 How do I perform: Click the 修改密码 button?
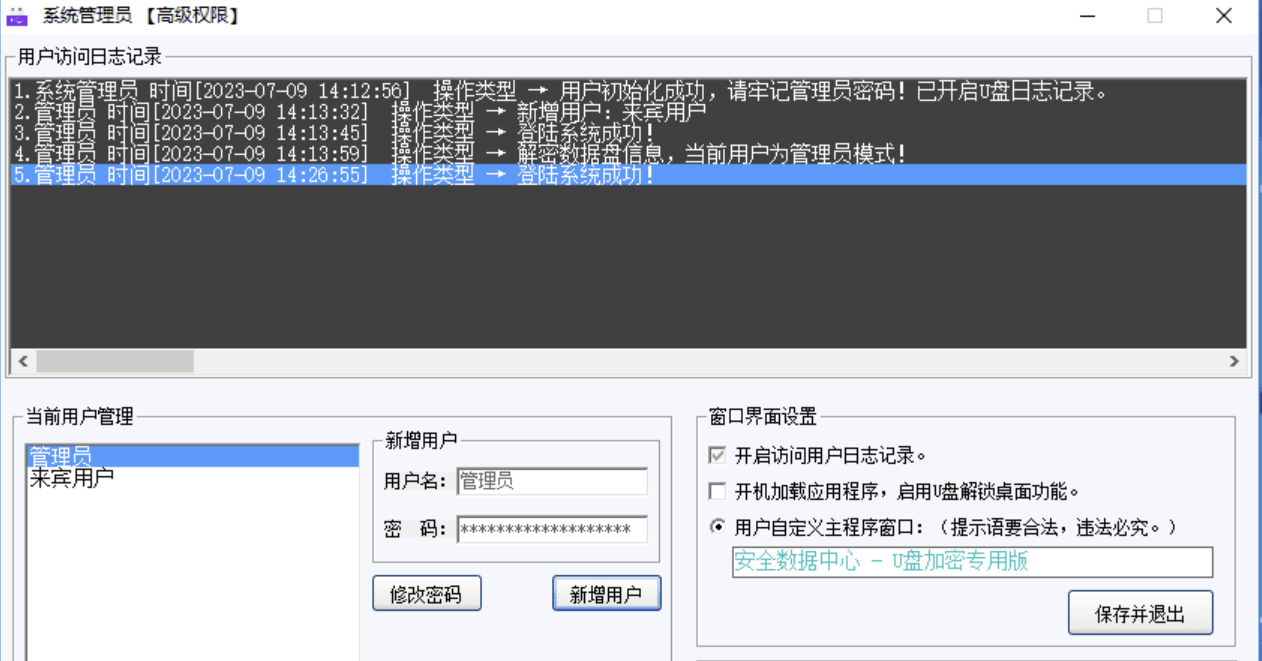pyautogui.click(x=426, y=593)
